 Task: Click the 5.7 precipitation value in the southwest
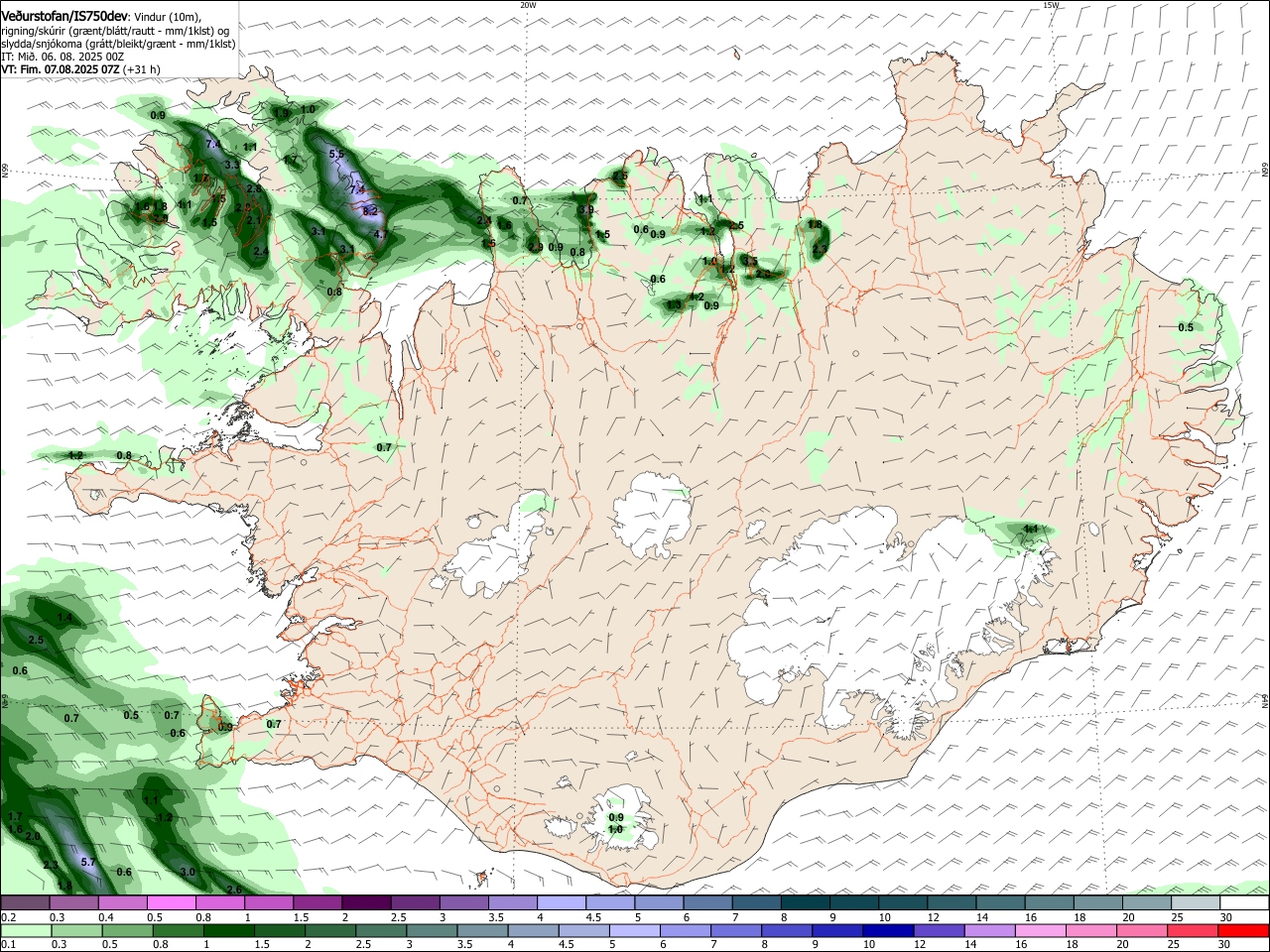click(x=87, y=862)
